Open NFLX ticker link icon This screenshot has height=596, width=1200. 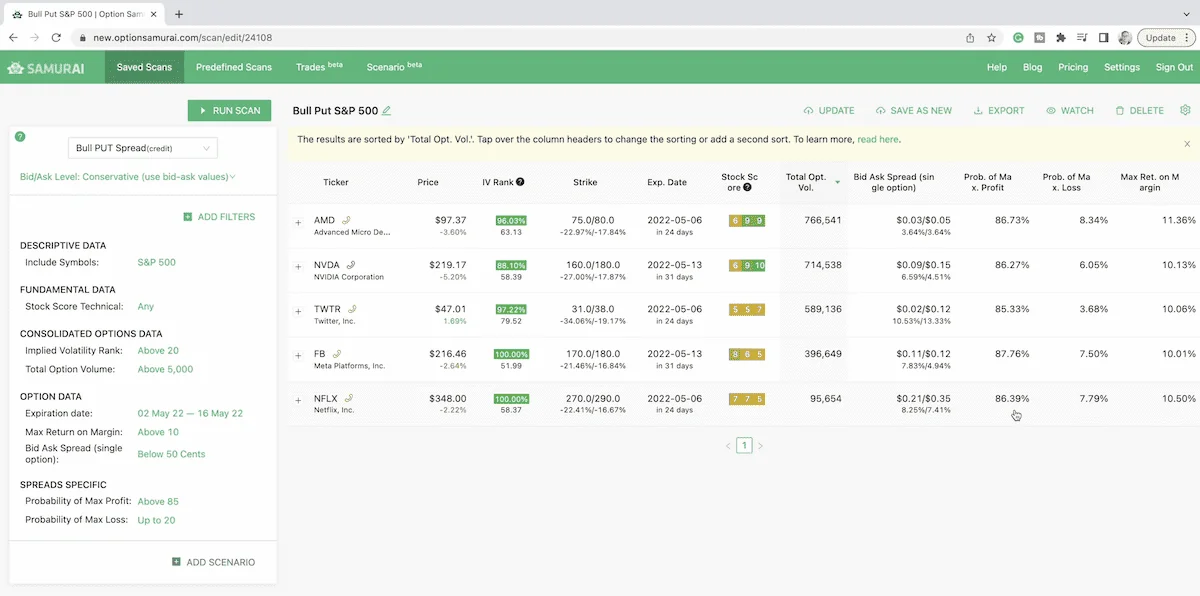coord(348,398)
